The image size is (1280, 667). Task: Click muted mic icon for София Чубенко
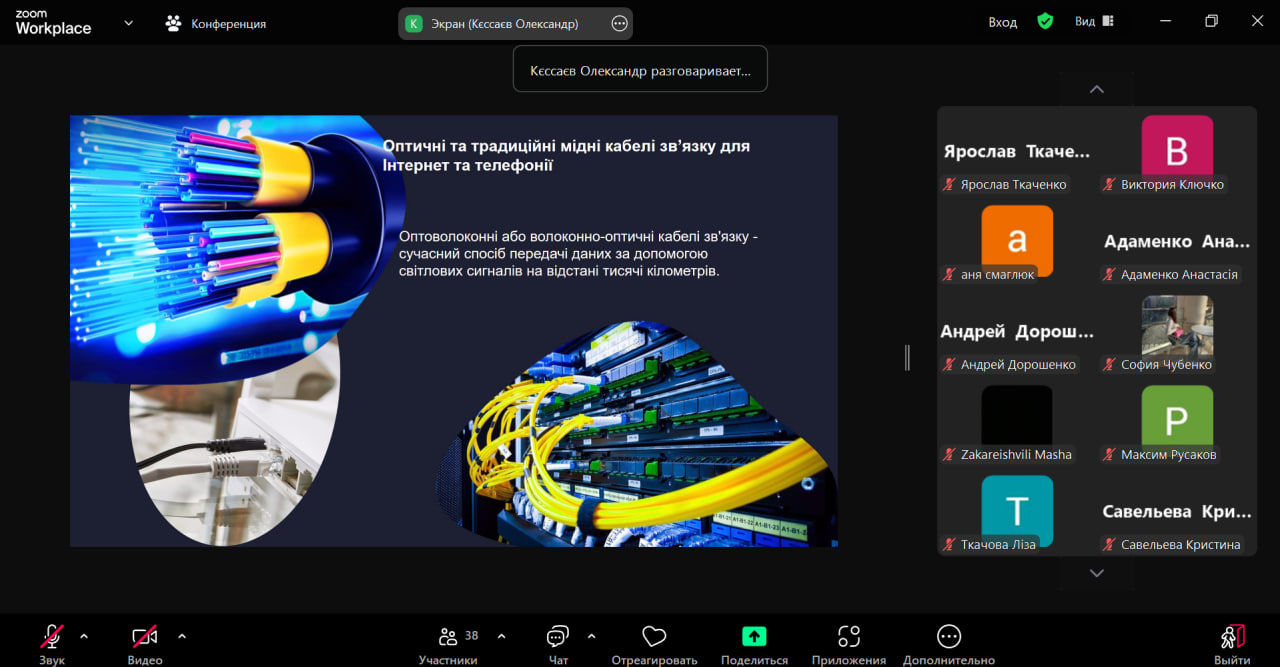pos(1109,364)
